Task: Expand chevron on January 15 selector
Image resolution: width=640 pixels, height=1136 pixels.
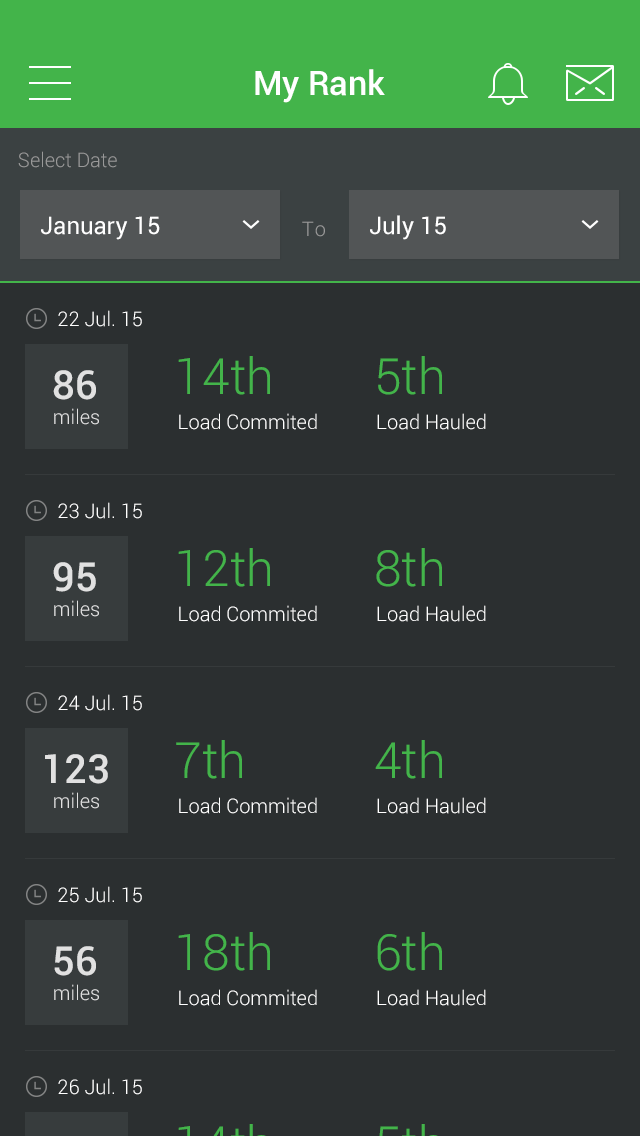Action: point(251,225)
